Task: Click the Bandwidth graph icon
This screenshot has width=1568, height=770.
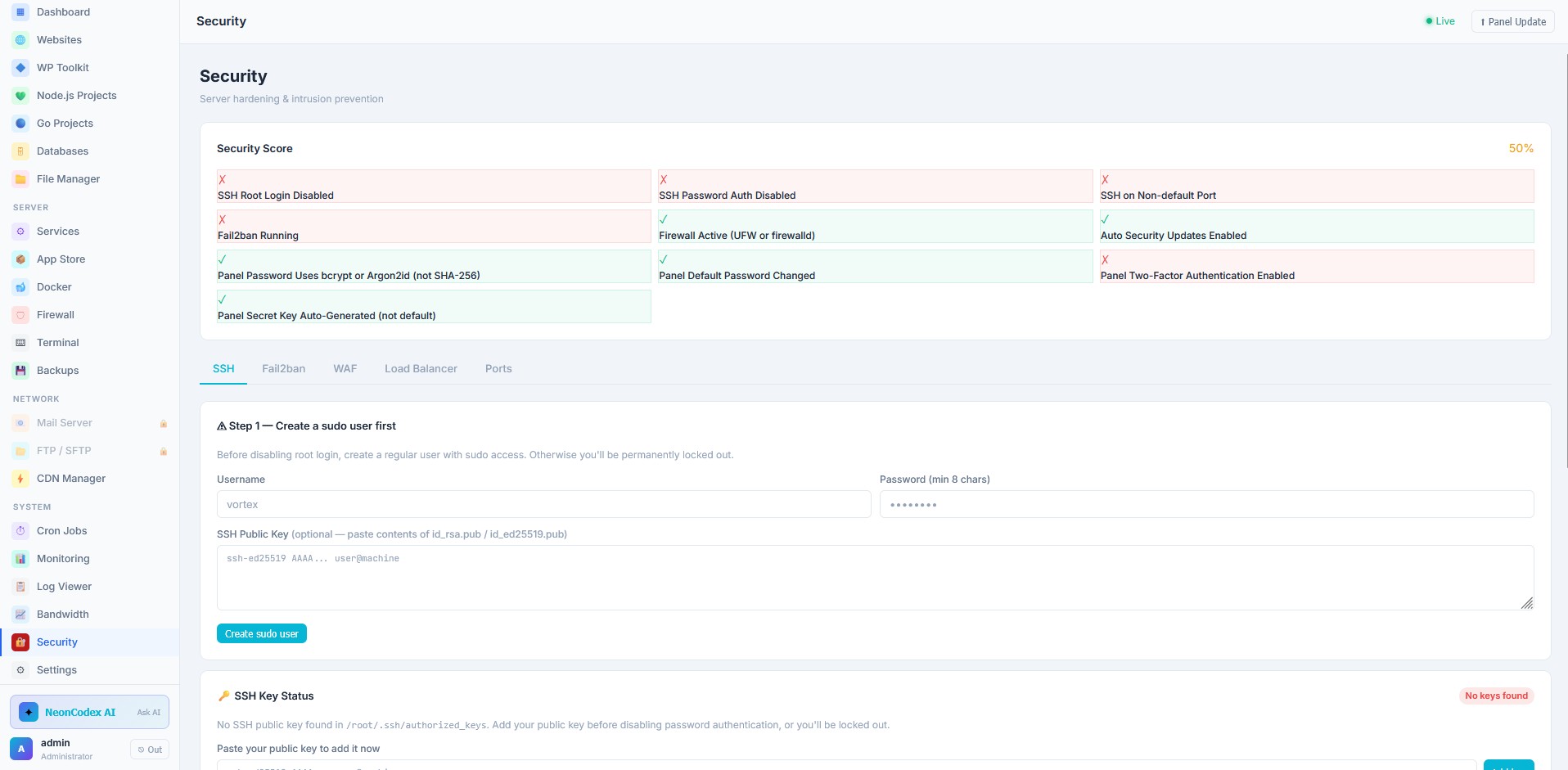Action: tap(20, 615)
